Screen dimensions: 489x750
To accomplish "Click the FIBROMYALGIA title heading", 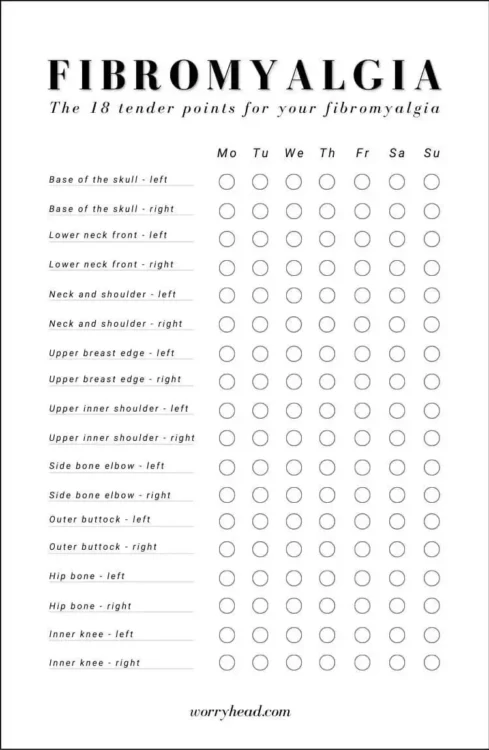I will 244,75.
